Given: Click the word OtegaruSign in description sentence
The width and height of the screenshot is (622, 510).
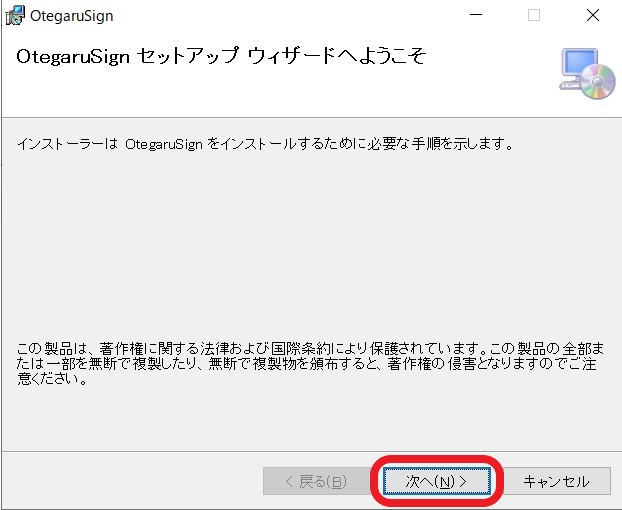Looking at the screenshot, I should (163, 144).
